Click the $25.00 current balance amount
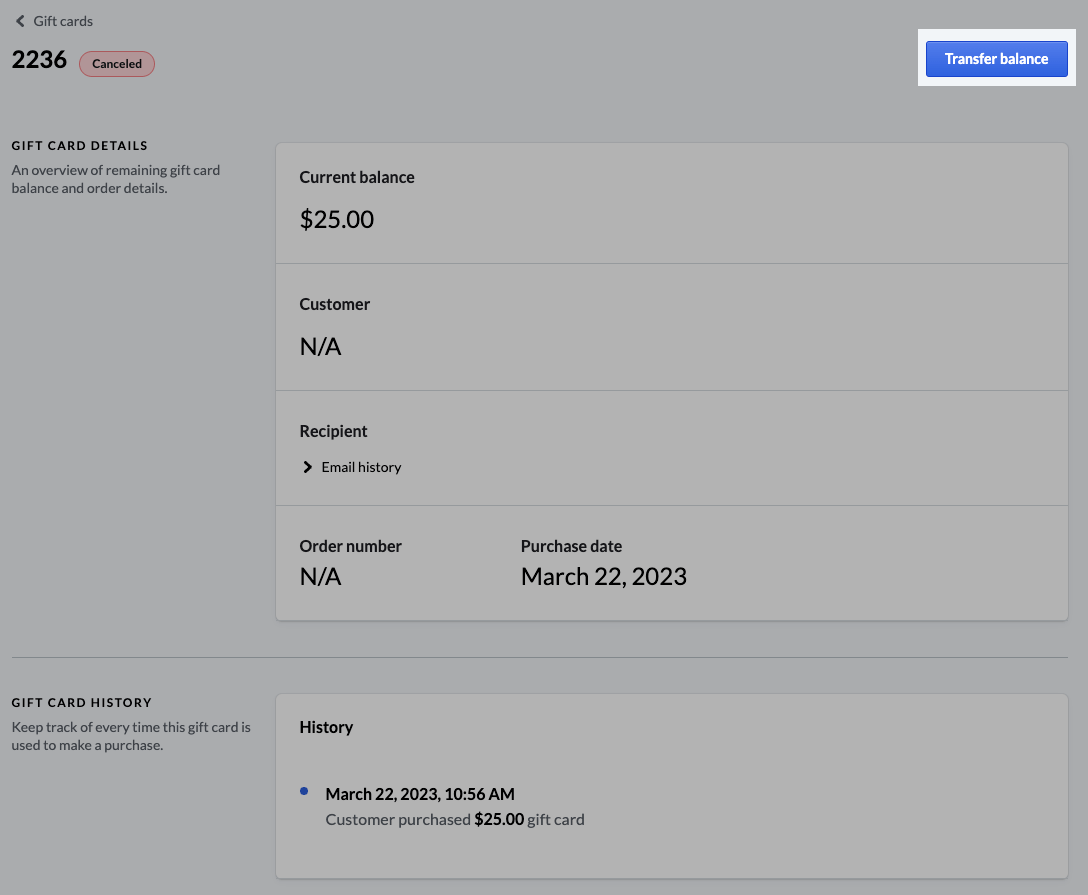The width and height of the screenshot is (1088, 895). click(x=337, y=220)
